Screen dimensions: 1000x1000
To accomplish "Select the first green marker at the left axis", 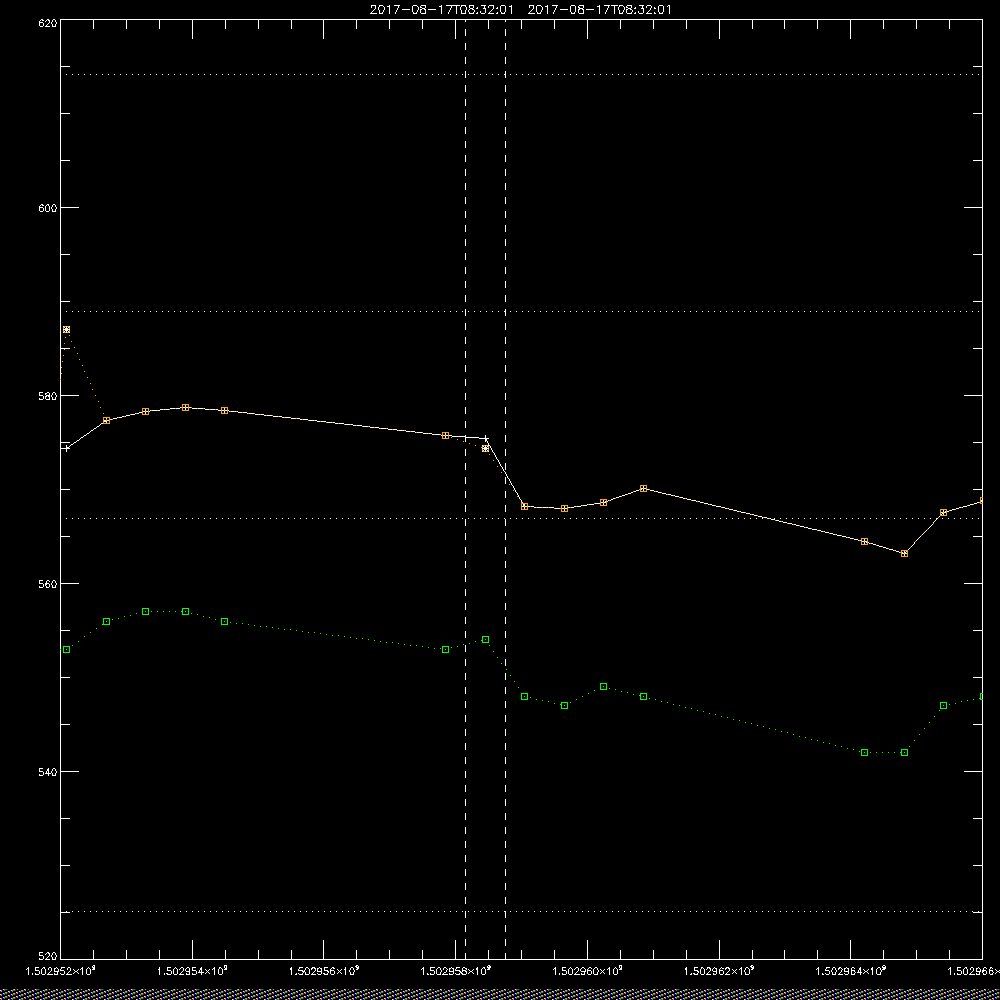I will (66, 649).
